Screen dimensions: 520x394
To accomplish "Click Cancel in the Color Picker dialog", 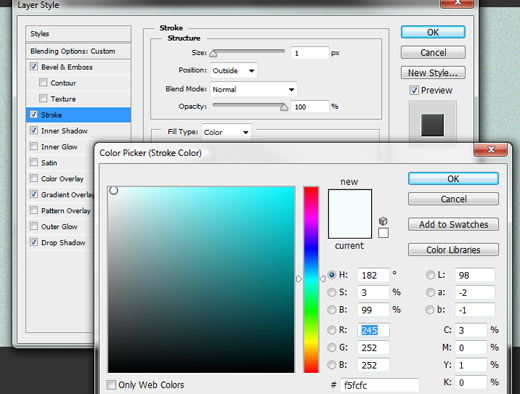I will tap(453, 199).
